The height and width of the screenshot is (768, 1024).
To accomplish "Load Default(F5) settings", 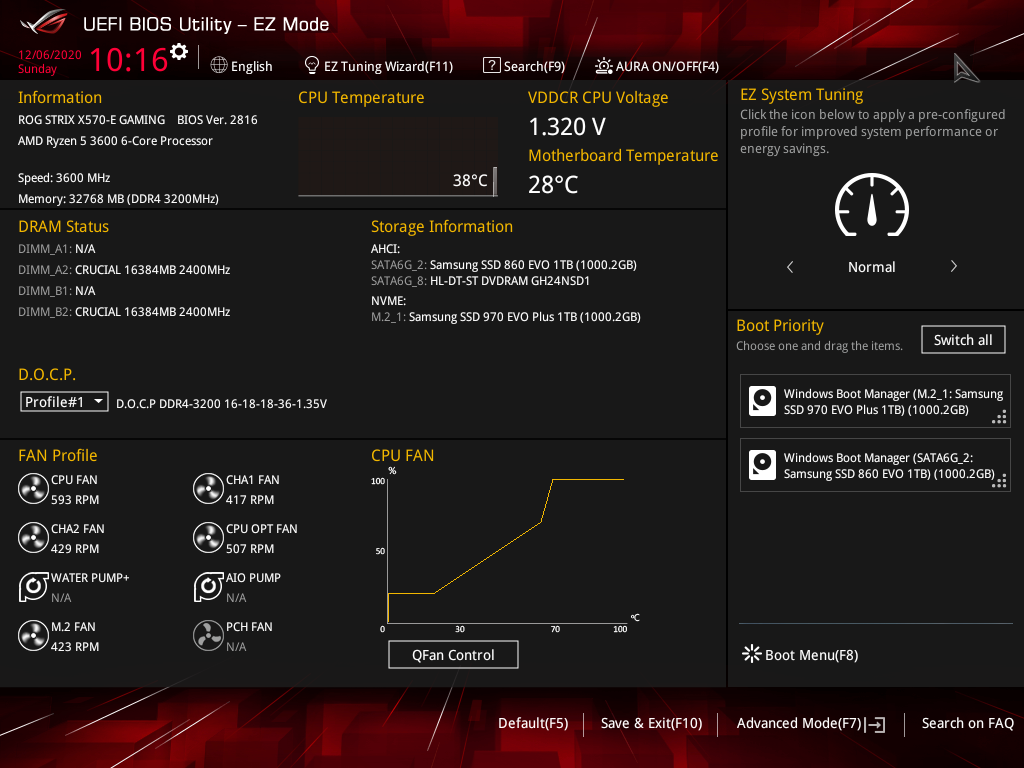I will point(533,724).
